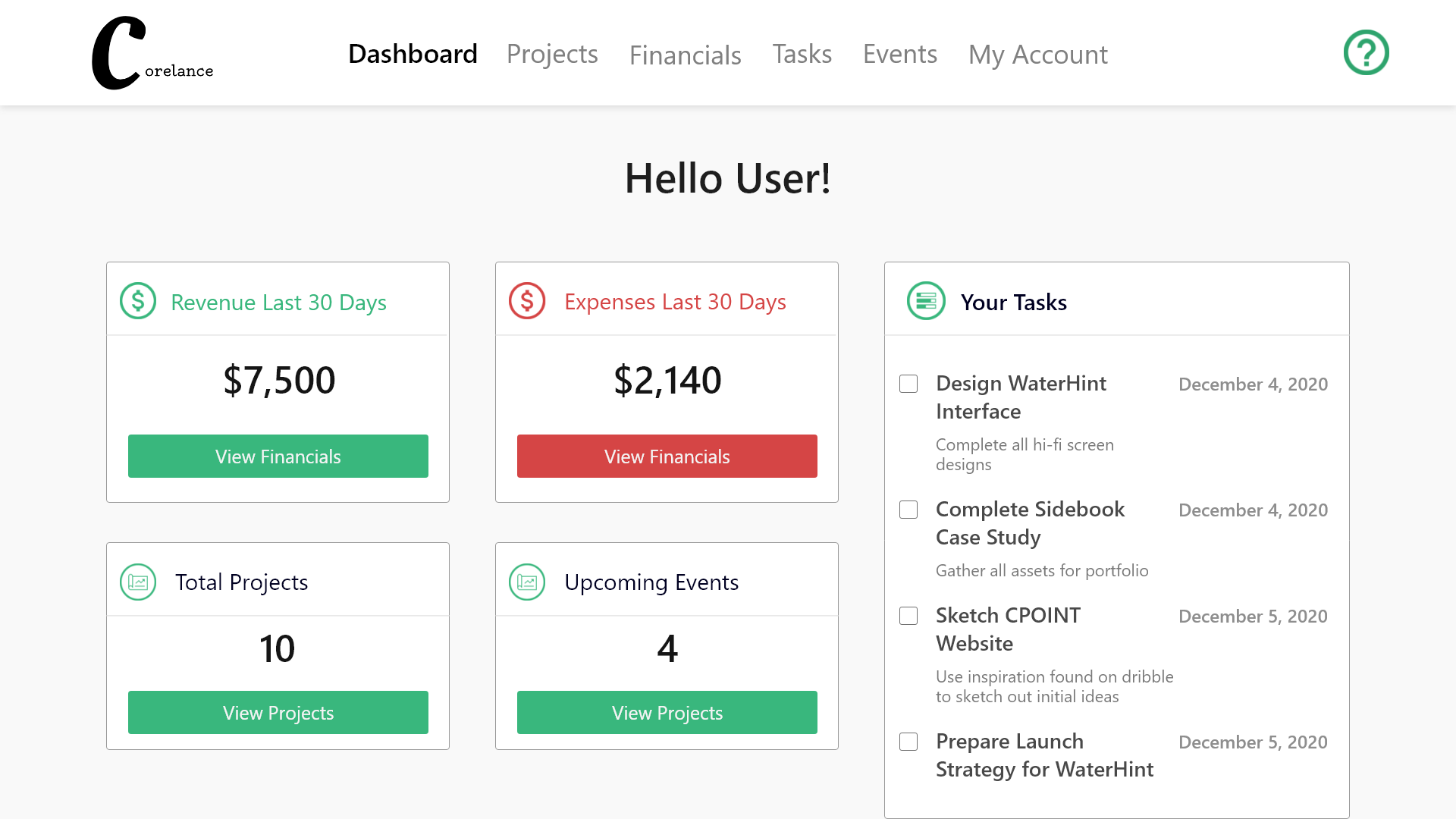Open My Account from the navbar
1456x819 pixels.
point(1037,55)
